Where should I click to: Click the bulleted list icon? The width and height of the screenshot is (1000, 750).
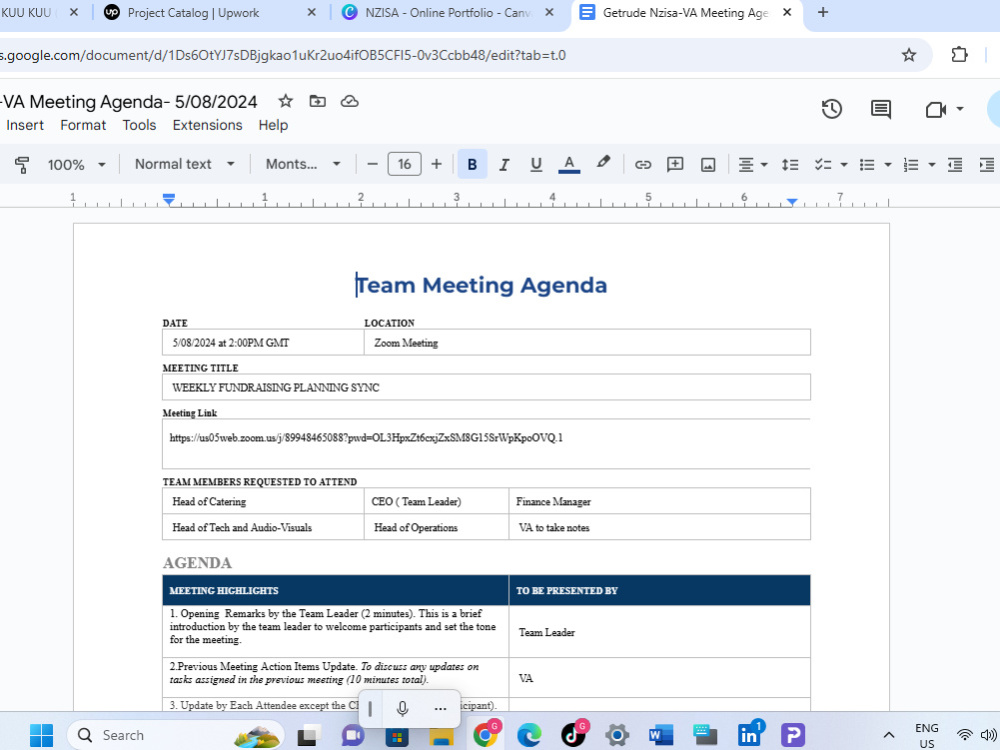click(867, 165)
